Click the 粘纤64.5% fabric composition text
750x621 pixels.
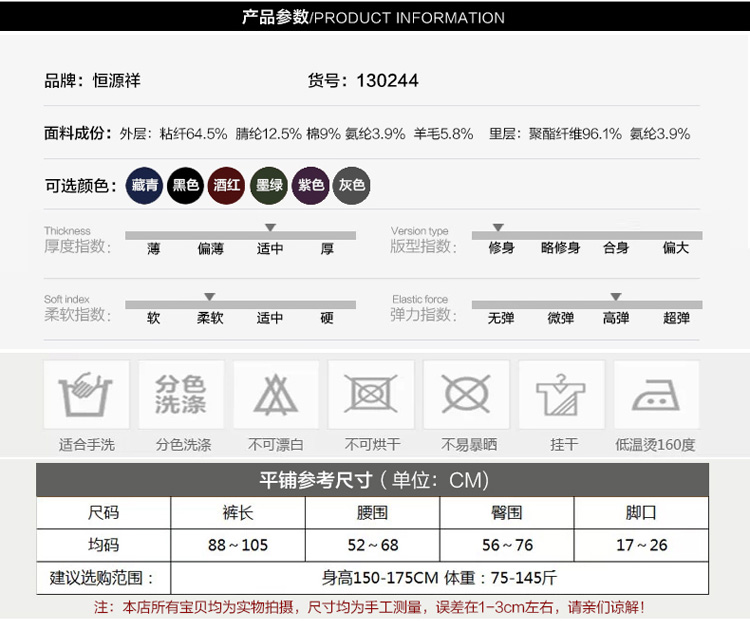point(194,133)
